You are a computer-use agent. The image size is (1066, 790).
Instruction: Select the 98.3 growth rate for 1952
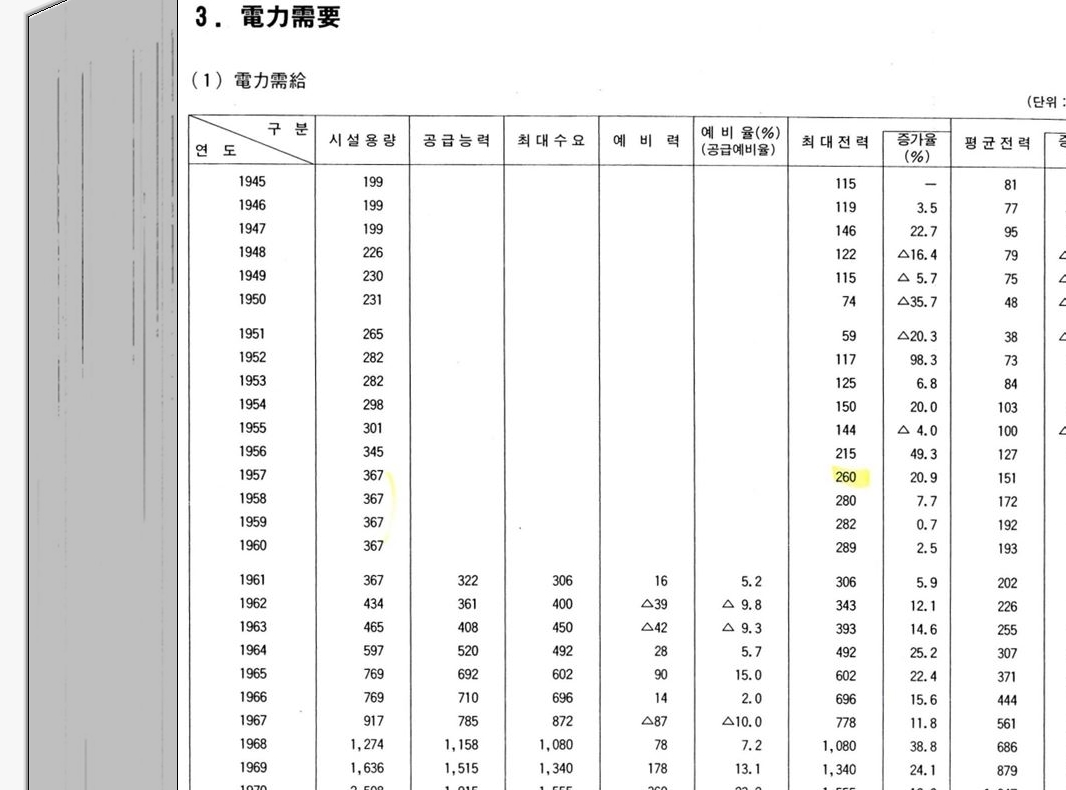click(923, 360)
